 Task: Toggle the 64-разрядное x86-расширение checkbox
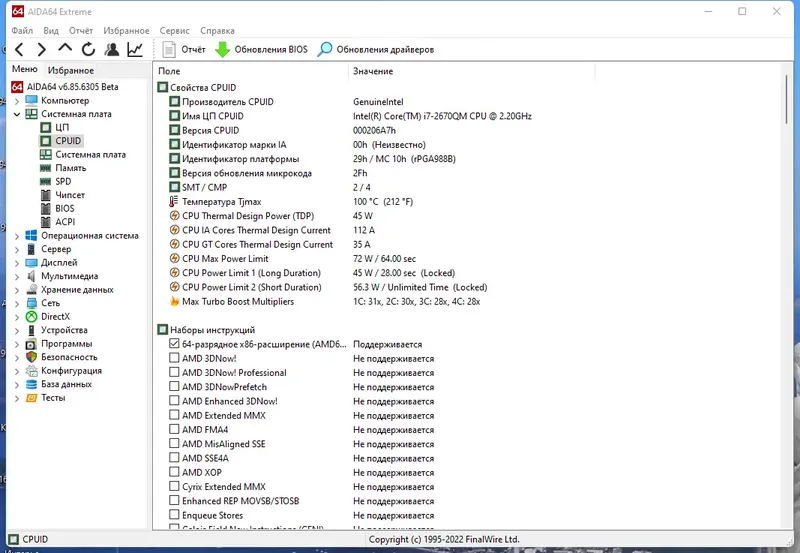[174, 344]
